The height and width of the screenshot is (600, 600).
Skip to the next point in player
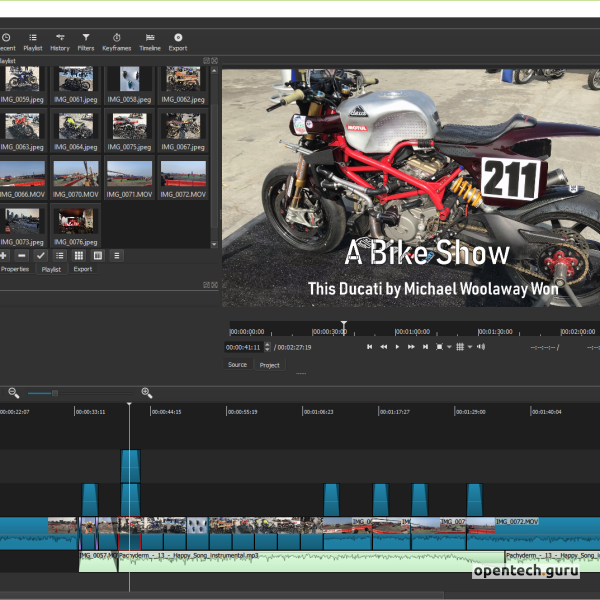pos(425,347)
